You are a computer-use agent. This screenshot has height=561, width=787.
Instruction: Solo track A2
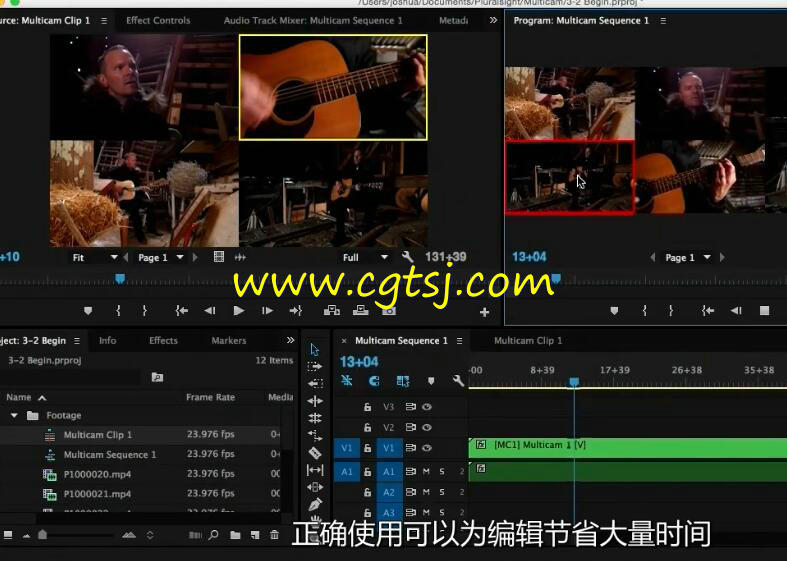point(442,492)
